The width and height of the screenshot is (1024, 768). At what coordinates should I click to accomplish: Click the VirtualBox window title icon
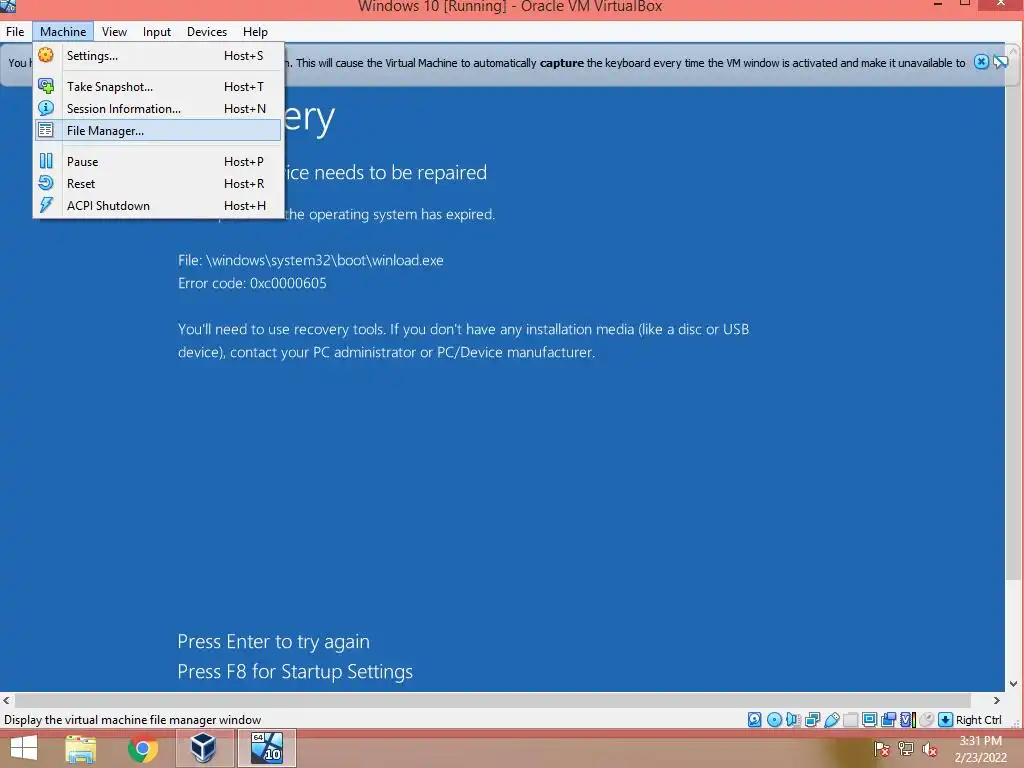(x=8, y=6)
